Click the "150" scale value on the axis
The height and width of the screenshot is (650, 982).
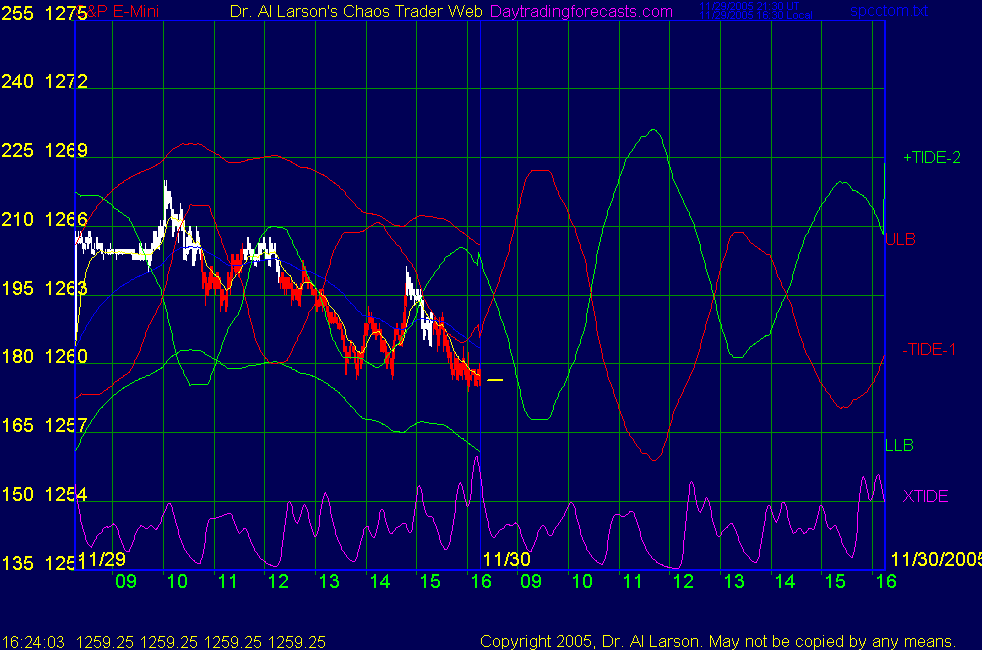click(x=18, y=494)
